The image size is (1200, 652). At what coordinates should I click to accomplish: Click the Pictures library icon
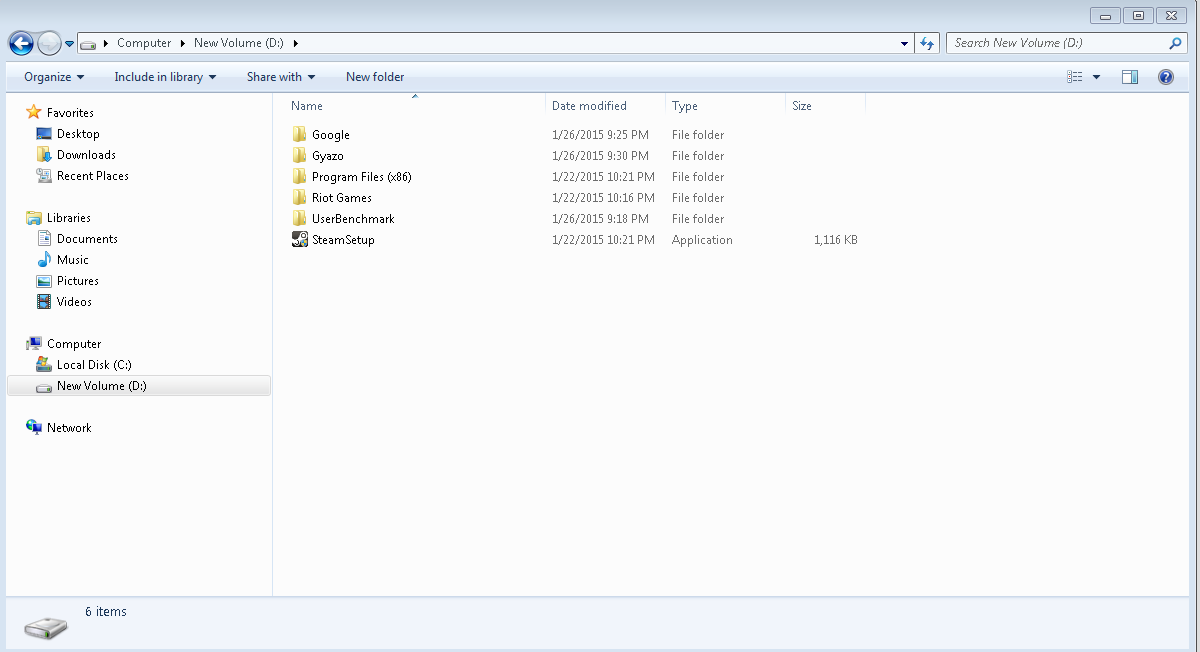pos(44,281)
